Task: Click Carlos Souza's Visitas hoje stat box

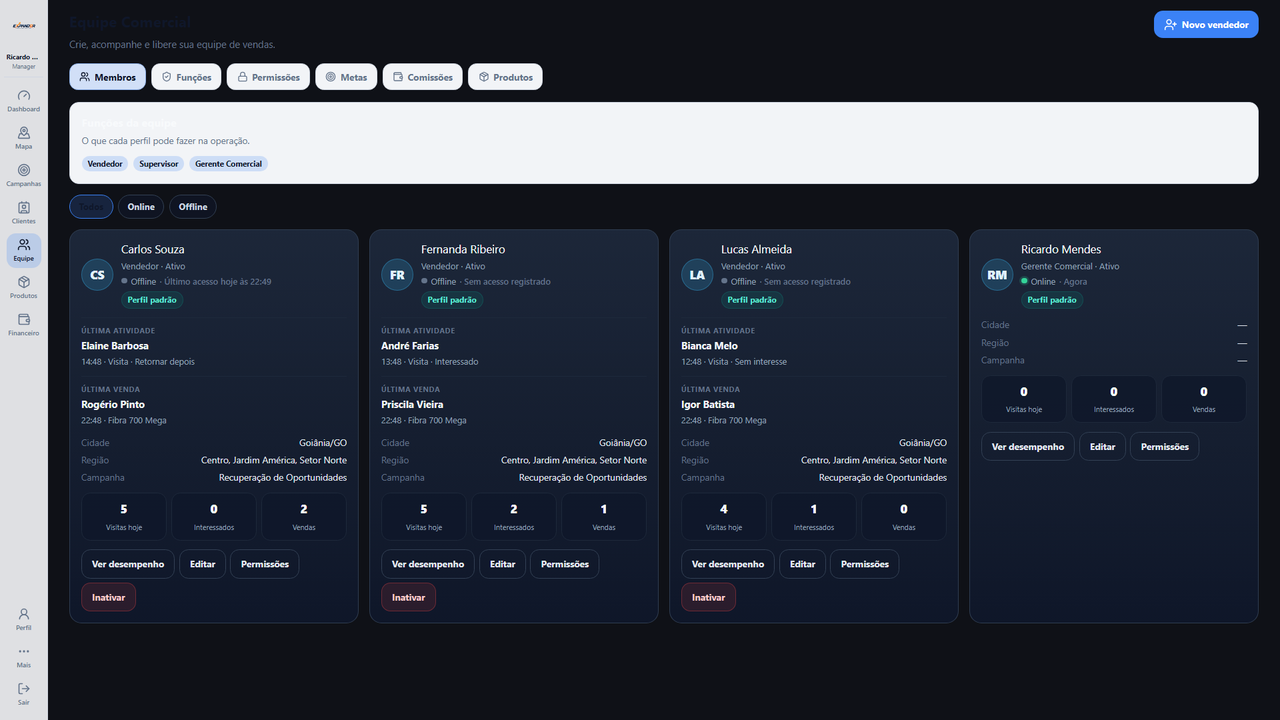Action: click(124, 517)
